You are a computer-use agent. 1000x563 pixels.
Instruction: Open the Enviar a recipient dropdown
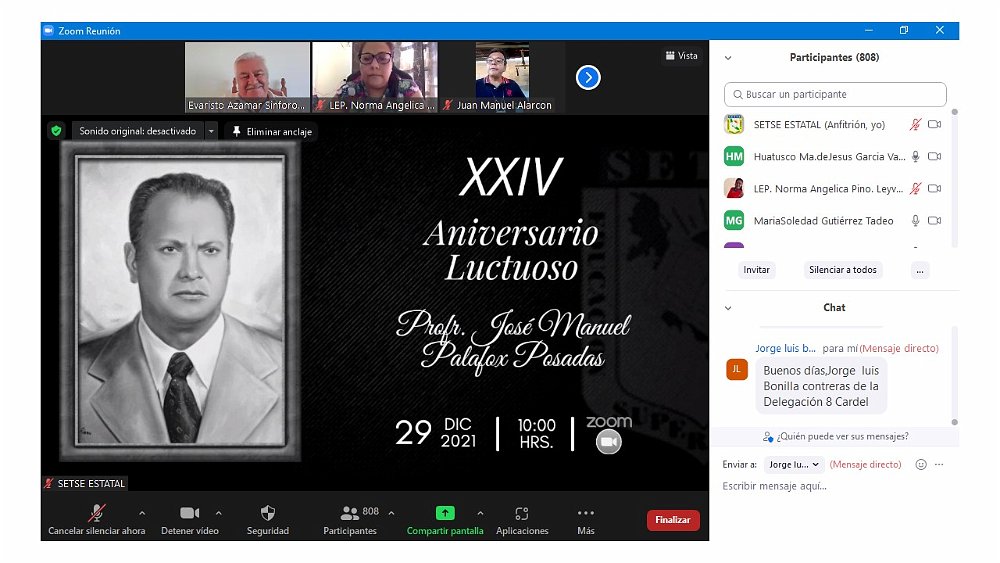tap(794, 465)
